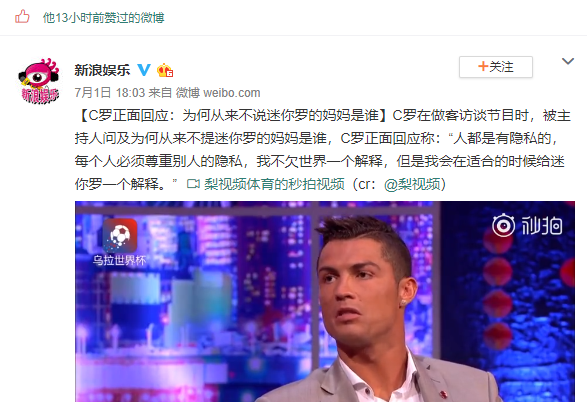This screenshot has width=587, height=402.
Task: Open the 微博 weibo.com source link
Action: (218, 92)
